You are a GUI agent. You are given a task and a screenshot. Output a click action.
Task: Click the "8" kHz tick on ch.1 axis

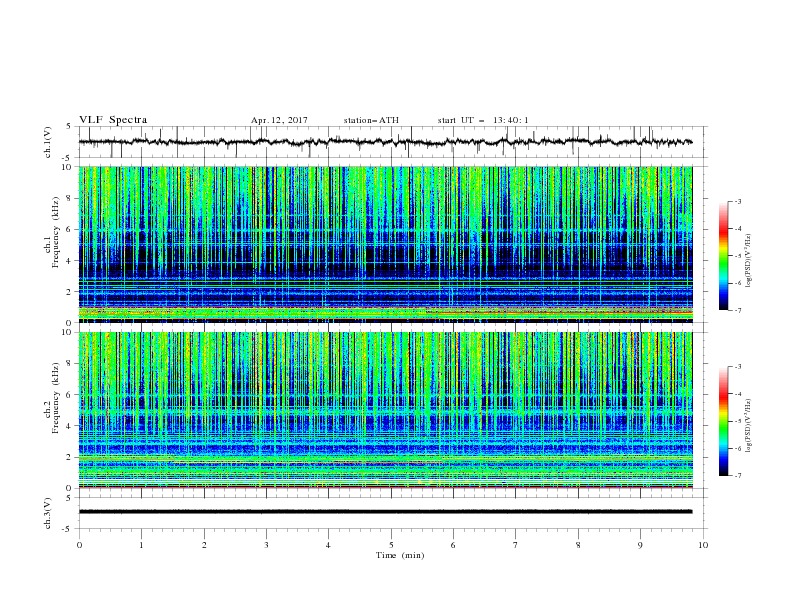click(x=70, y=198)
